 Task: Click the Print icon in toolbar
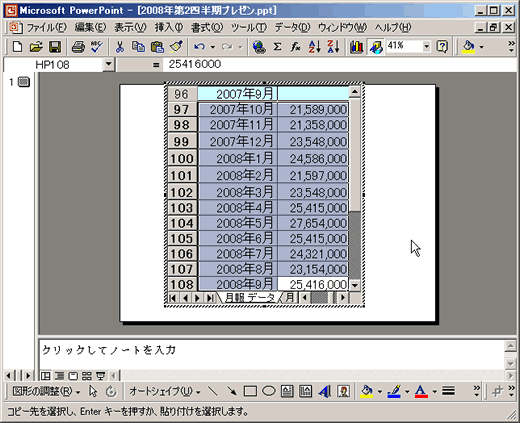click(78, 47)
